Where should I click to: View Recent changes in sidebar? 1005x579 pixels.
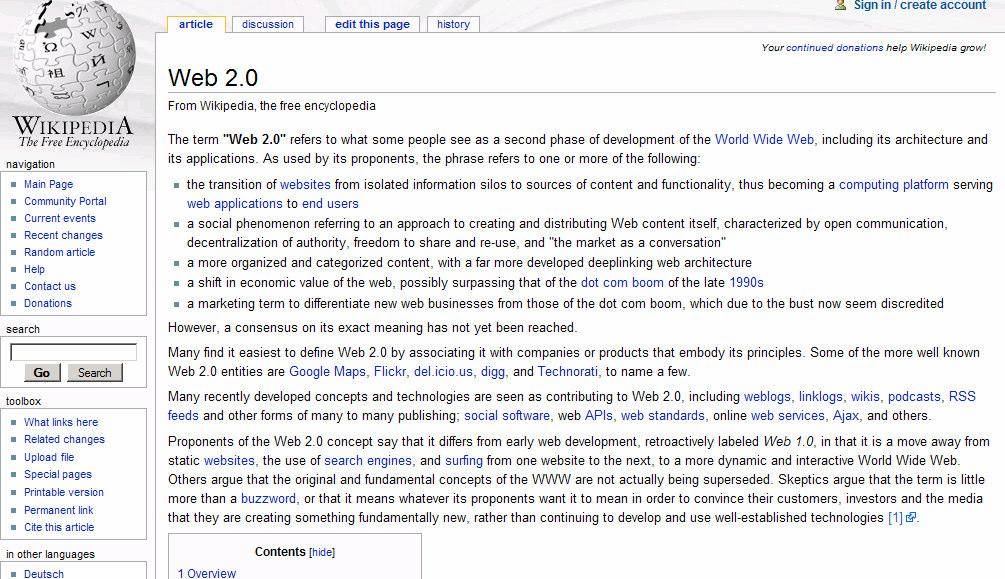(x=63, y=235)
